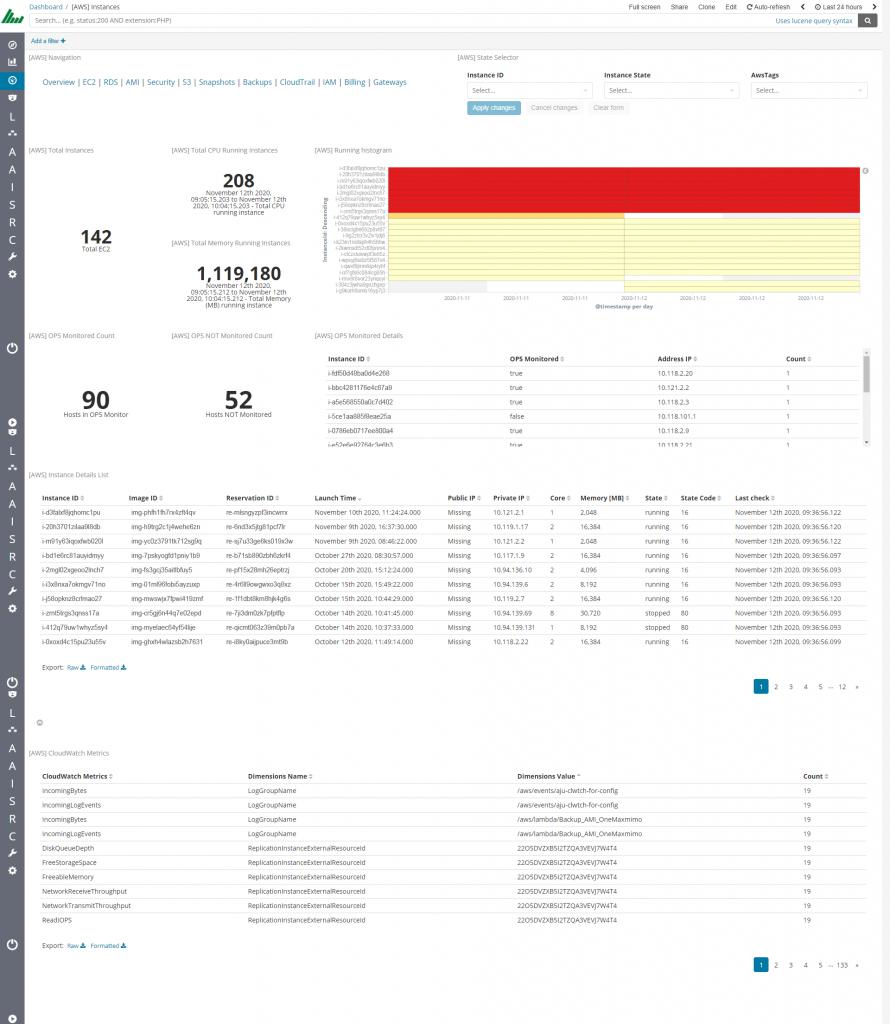Download Raw export of Instance Details List
The height and width of the screenshot is (1024, 890).
75,667
